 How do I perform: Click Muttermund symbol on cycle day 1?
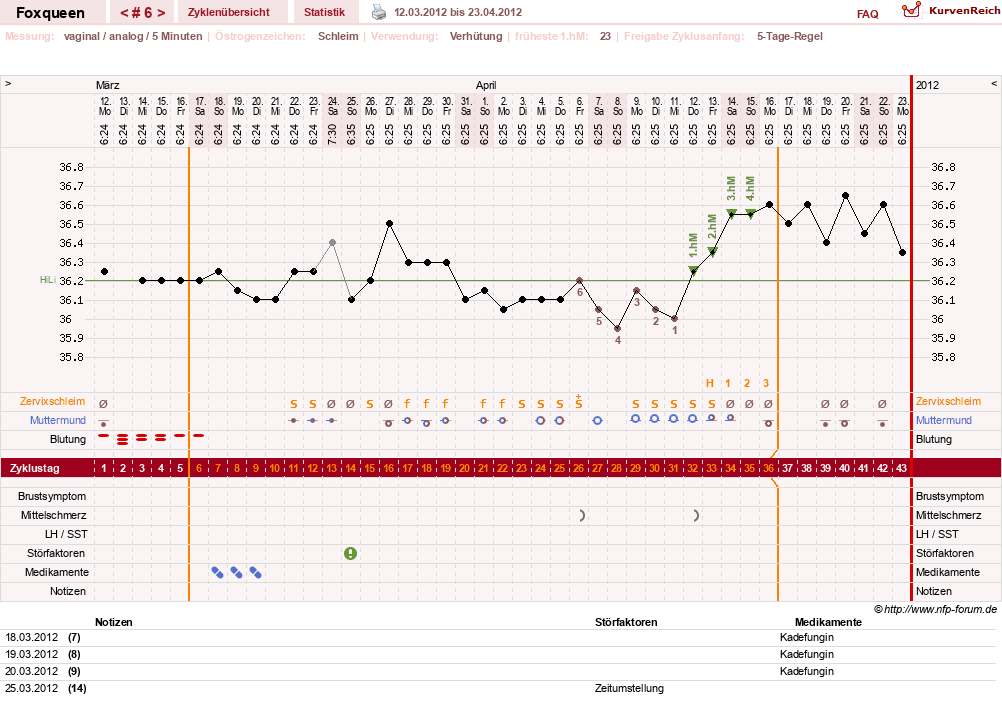pyautogui.click(x=104, y=423)
